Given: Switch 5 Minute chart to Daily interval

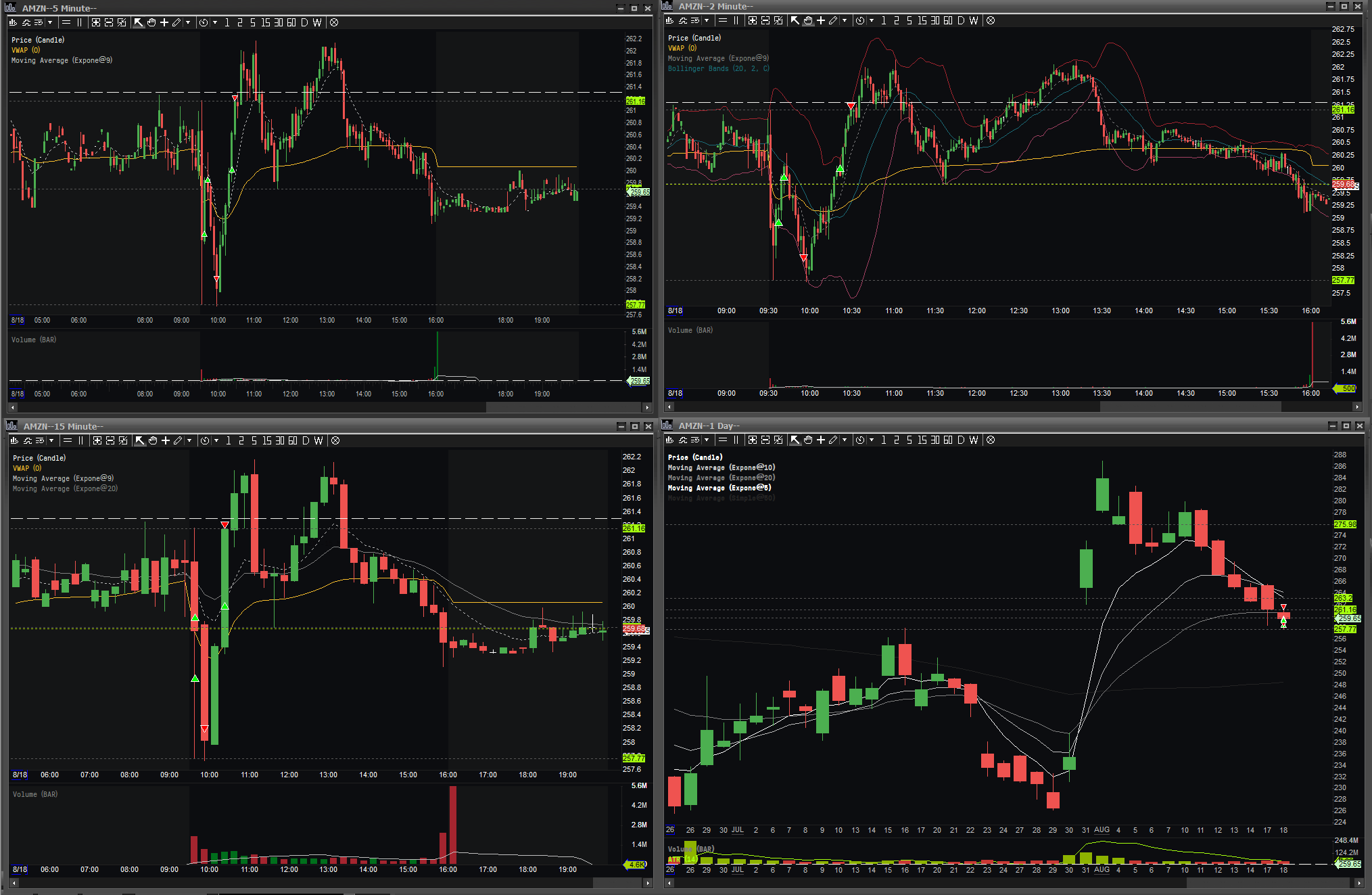Looking at the screenshot, I should click(304, 22).
